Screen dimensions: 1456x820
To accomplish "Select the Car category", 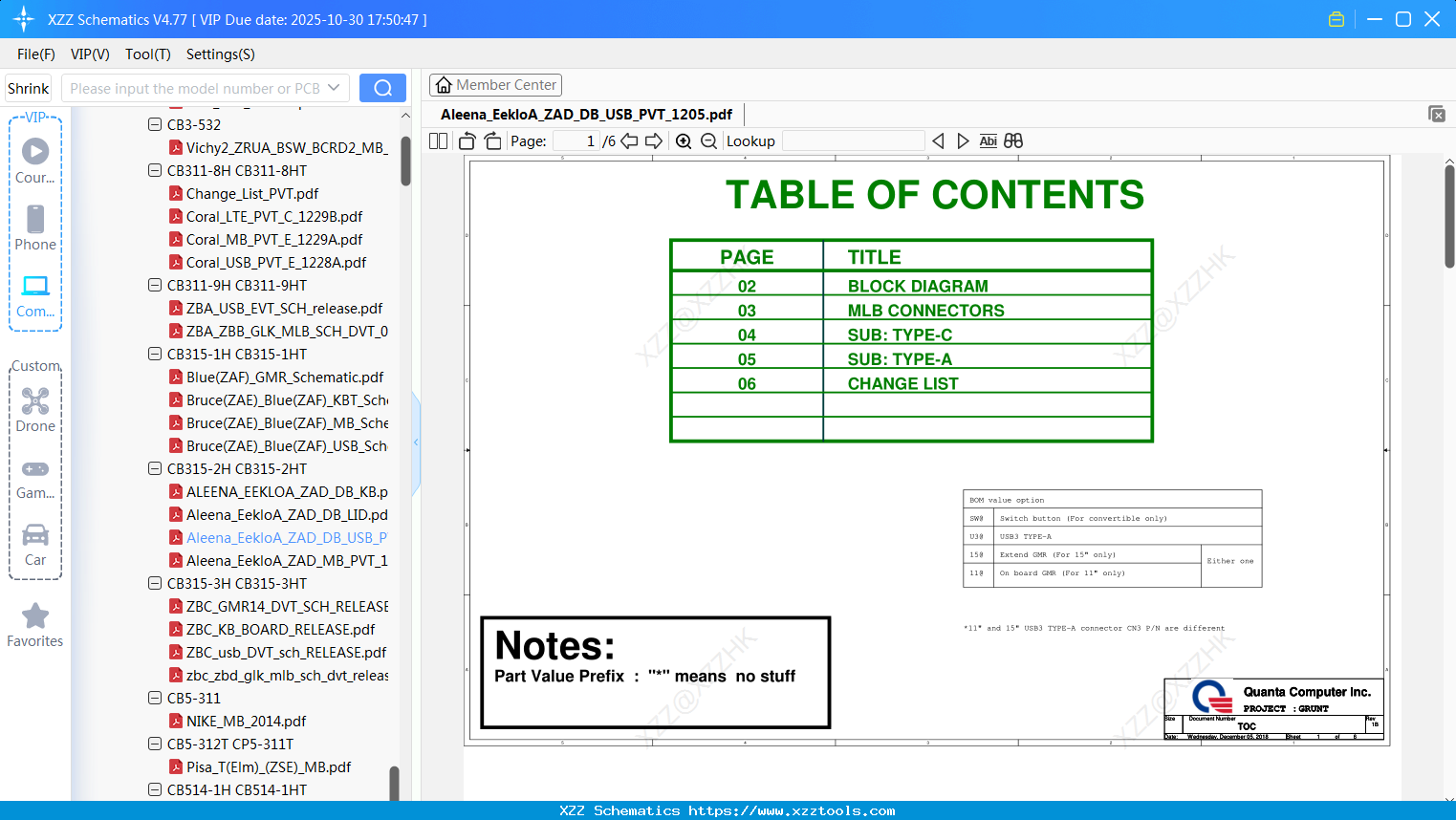I will 35,545.
